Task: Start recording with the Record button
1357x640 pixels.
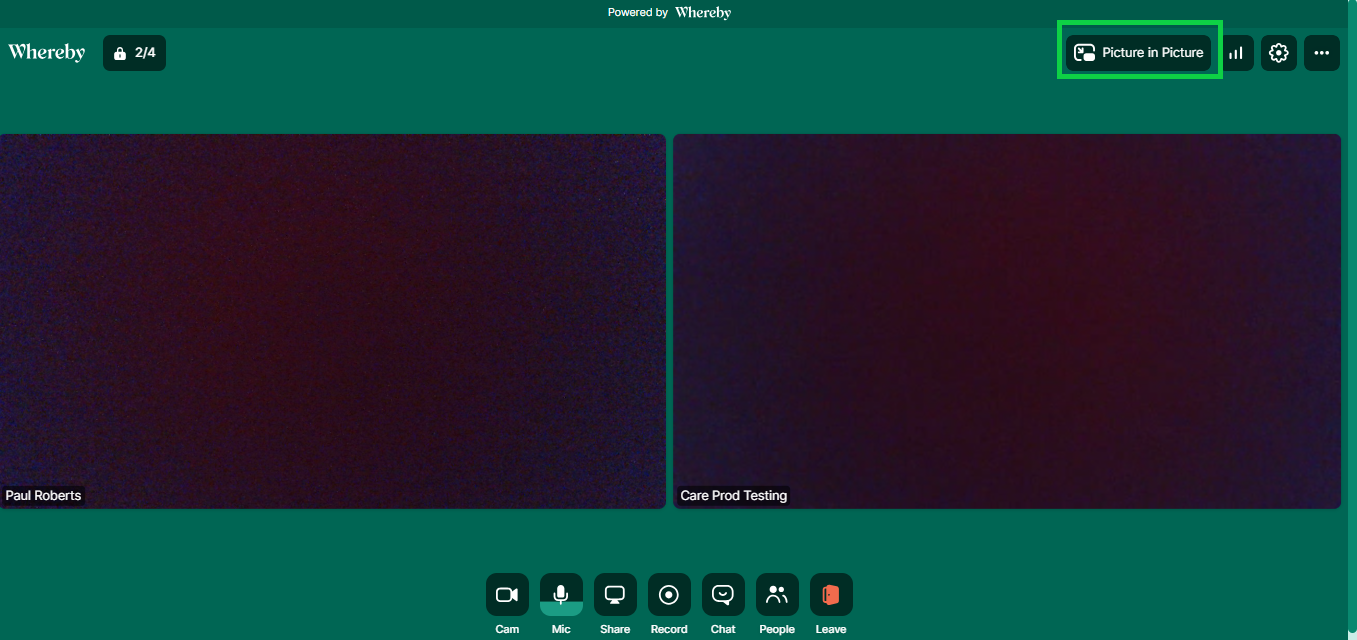Action: click(x=669, y=595)
